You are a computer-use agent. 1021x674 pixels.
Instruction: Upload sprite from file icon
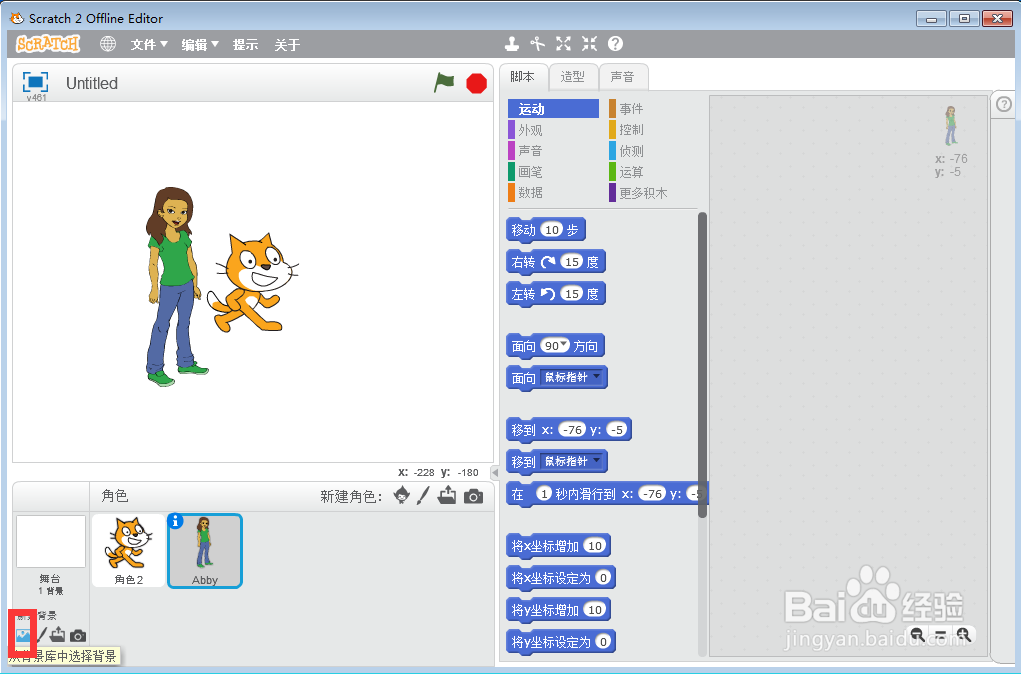pos(447,496)
